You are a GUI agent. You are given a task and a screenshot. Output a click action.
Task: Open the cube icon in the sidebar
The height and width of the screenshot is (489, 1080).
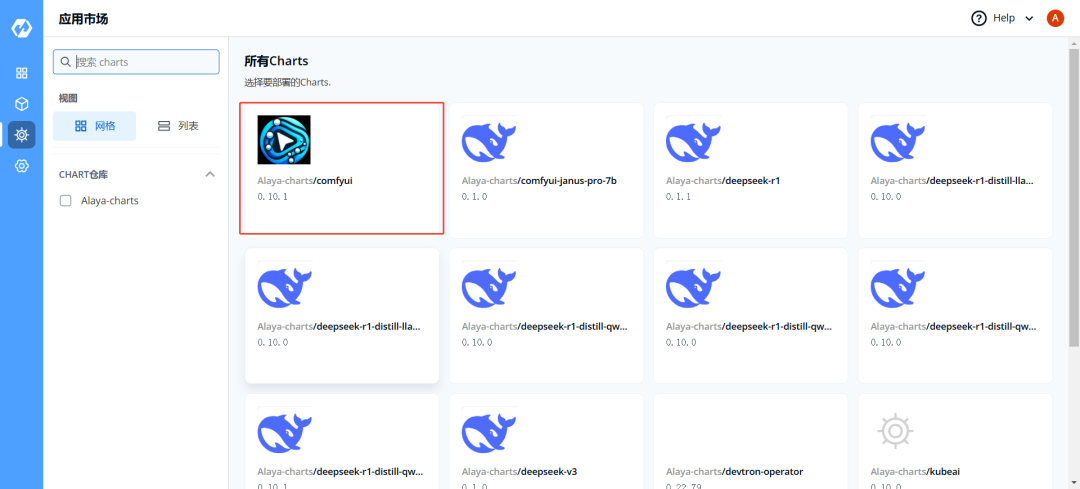tap(21, 104)
